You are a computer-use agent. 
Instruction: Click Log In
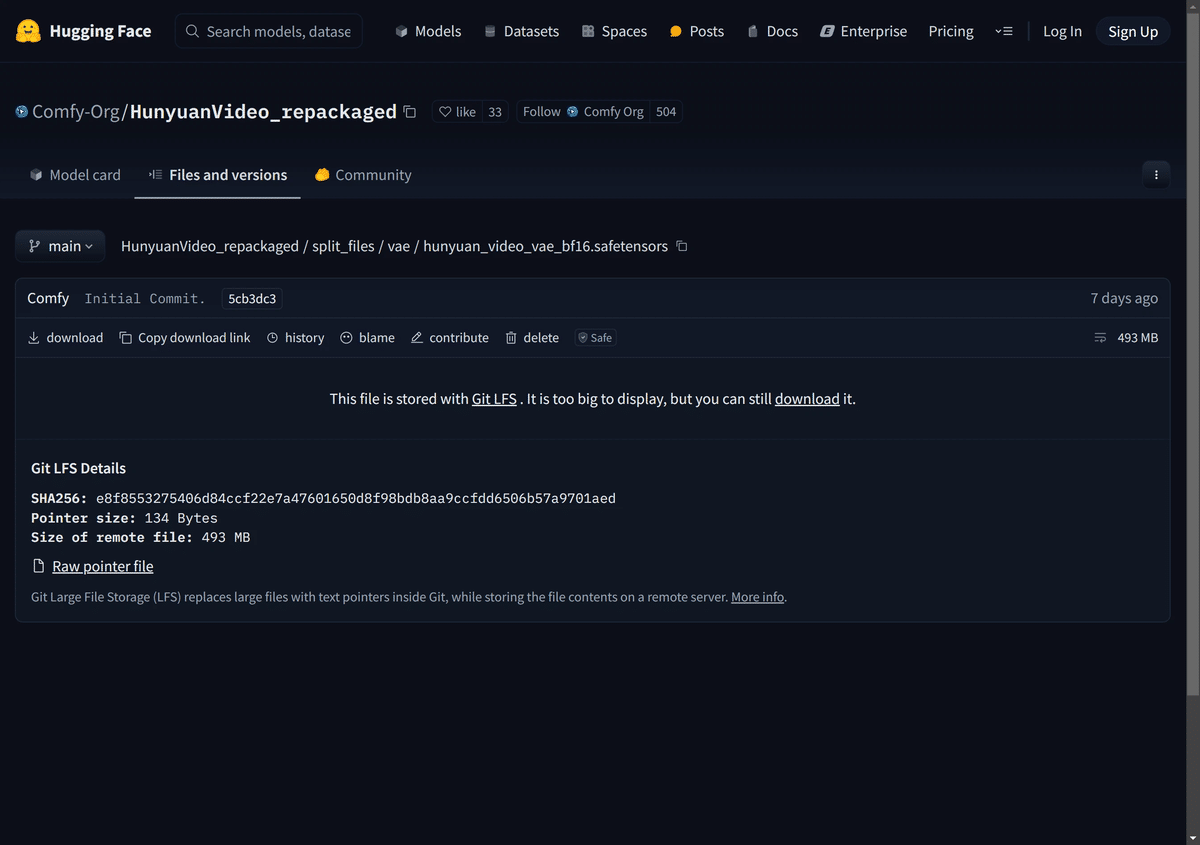pyautogui.click(x=1062, y=31)
